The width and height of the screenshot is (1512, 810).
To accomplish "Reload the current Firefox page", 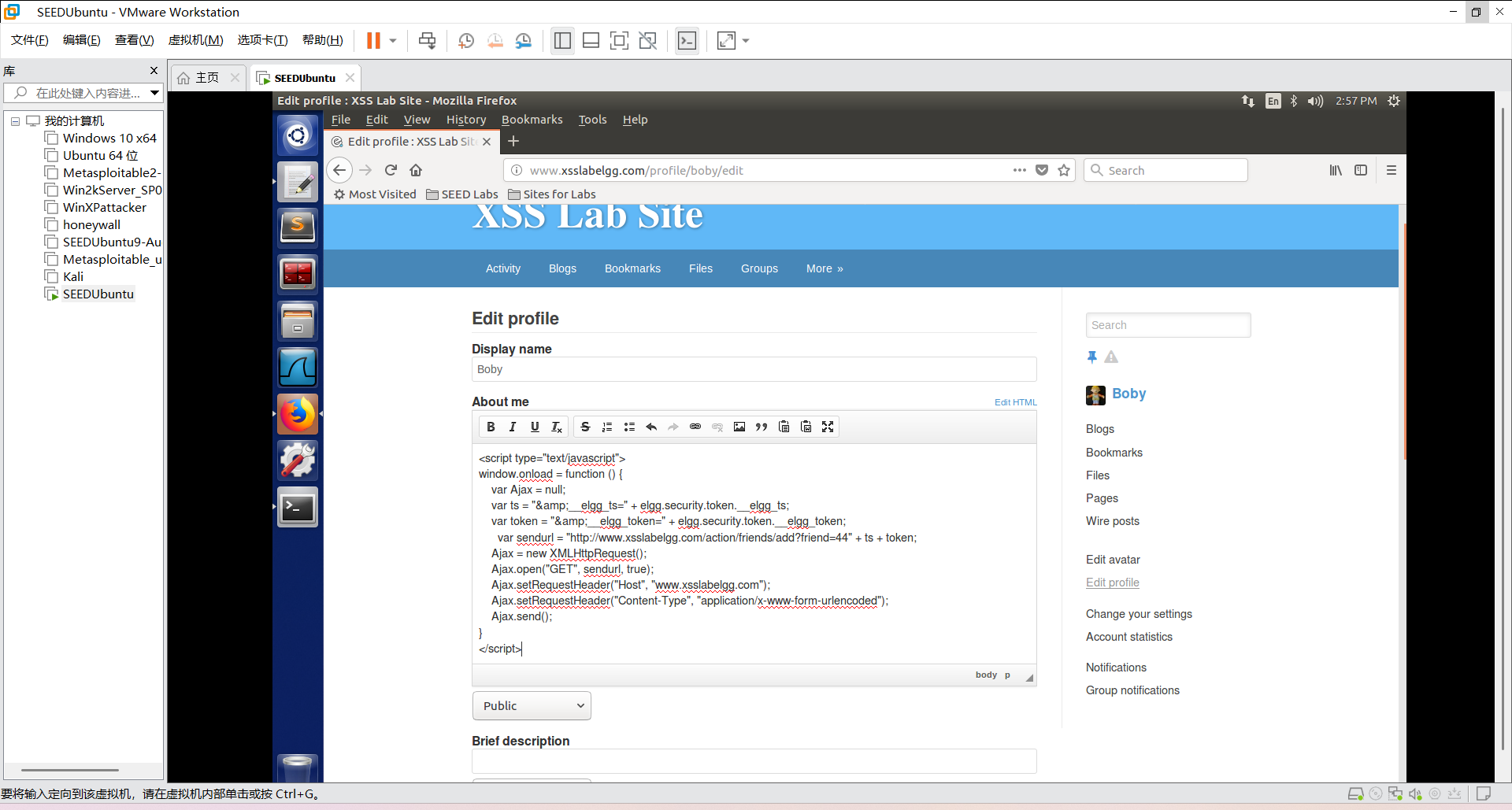I will coord(391,170).
